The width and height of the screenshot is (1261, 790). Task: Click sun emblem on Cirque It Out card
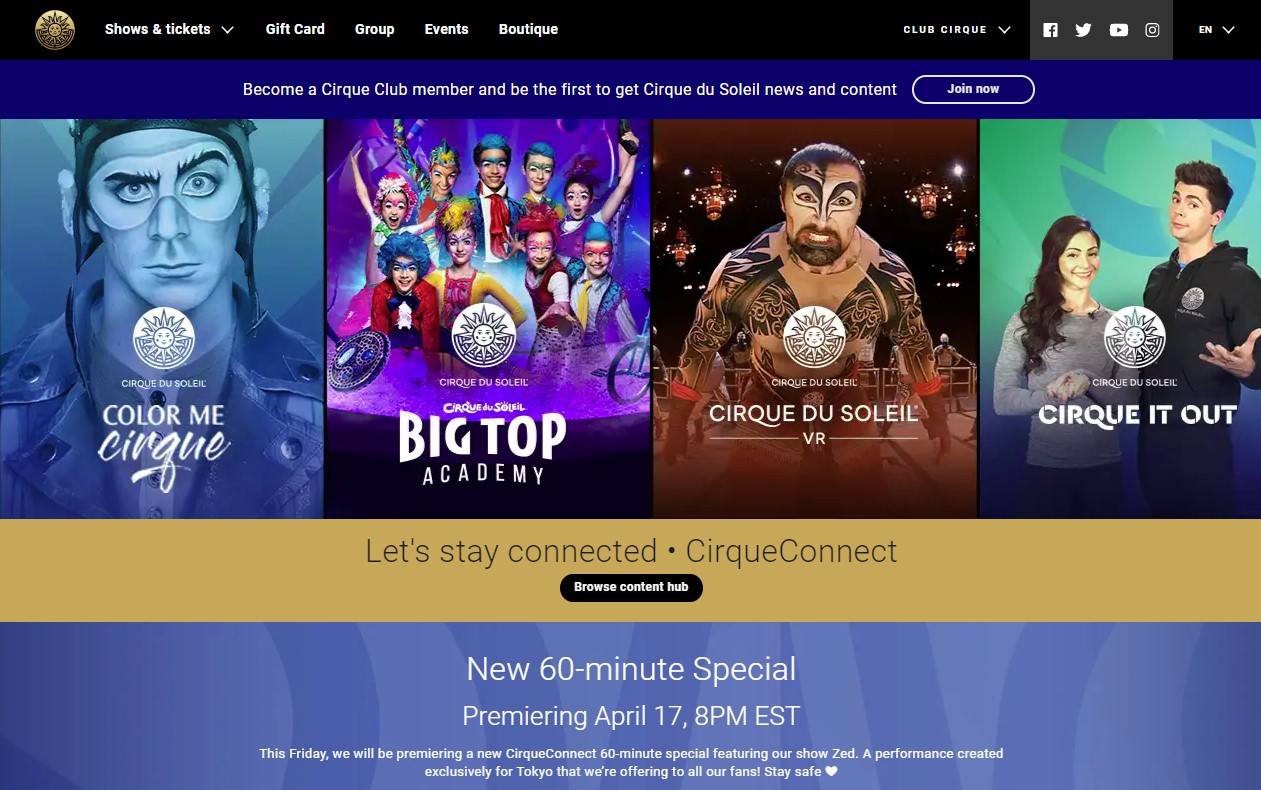pyautogui.click(x=1135, y=337)
